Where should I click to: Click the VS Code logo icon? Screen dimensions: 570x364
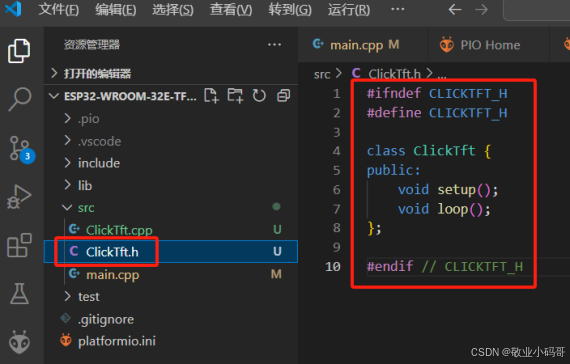pos(13,9)
